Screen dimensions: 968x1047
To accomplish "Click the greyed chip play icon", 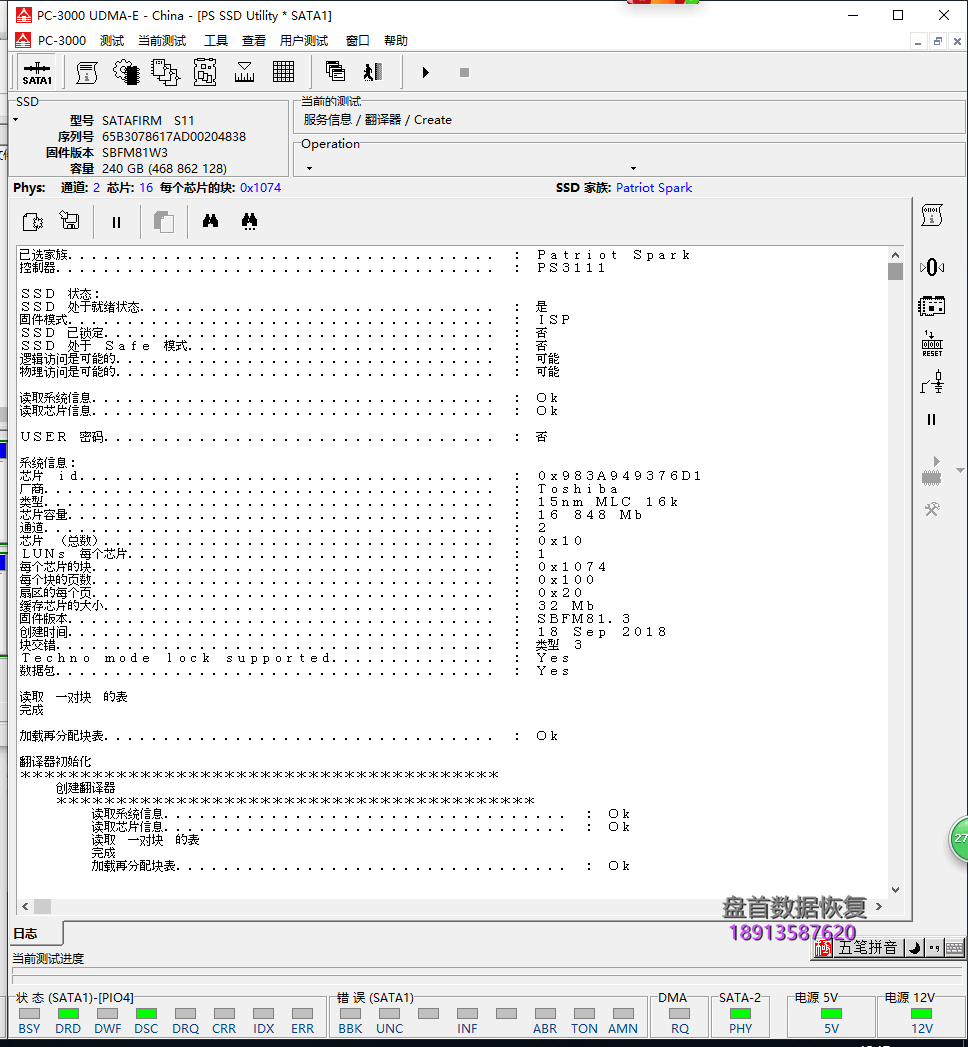I will (x=932, y=471).
